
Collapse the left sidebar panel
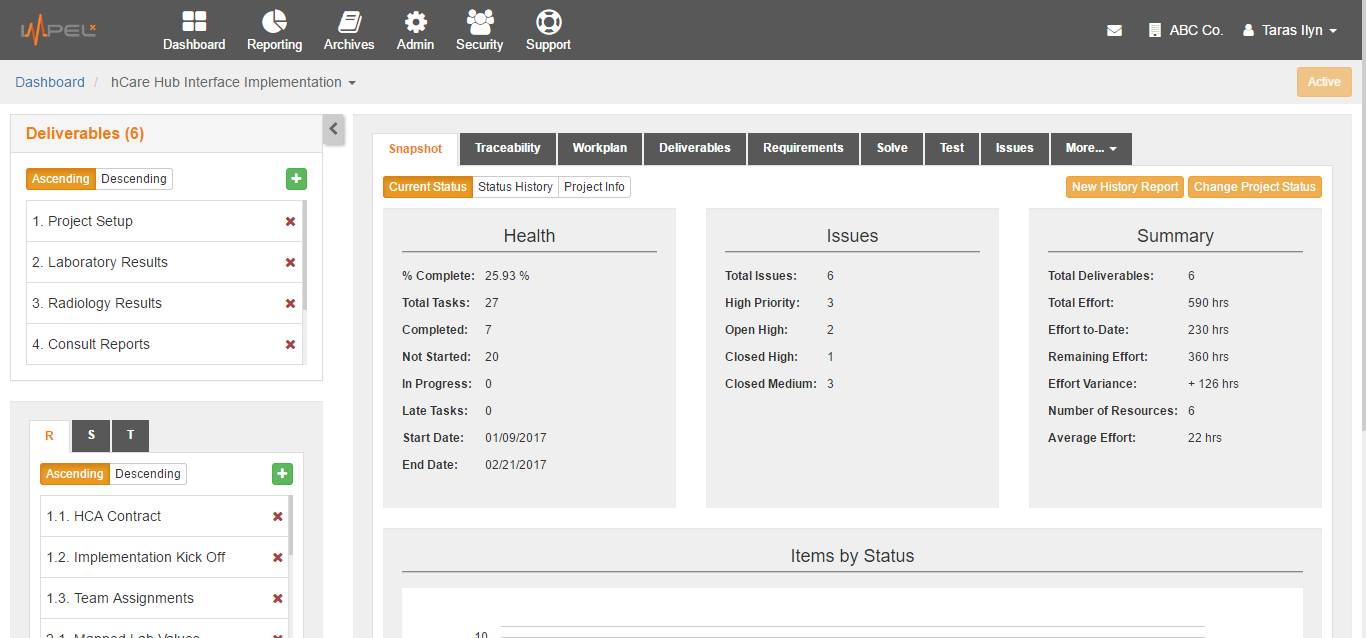click(334, 129)
